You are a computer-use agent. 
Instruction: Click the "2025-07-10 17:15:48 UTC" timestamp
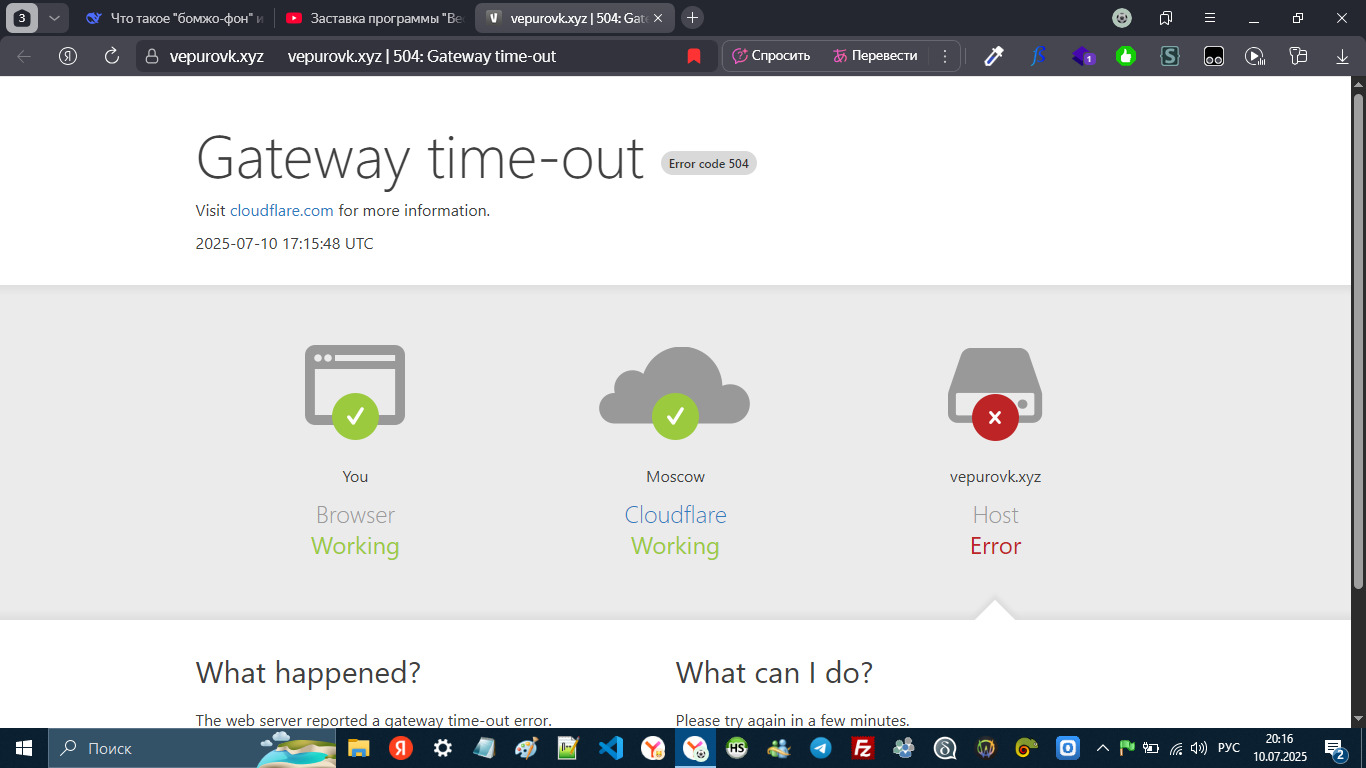[285, 243]
